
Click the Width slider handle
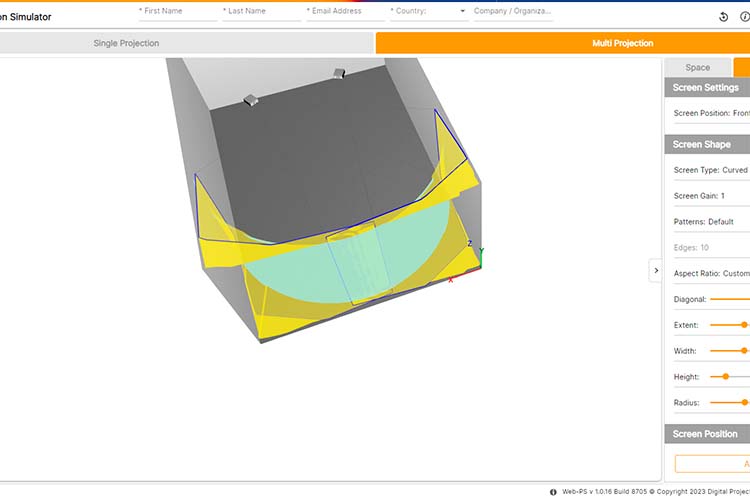[744, 351]
